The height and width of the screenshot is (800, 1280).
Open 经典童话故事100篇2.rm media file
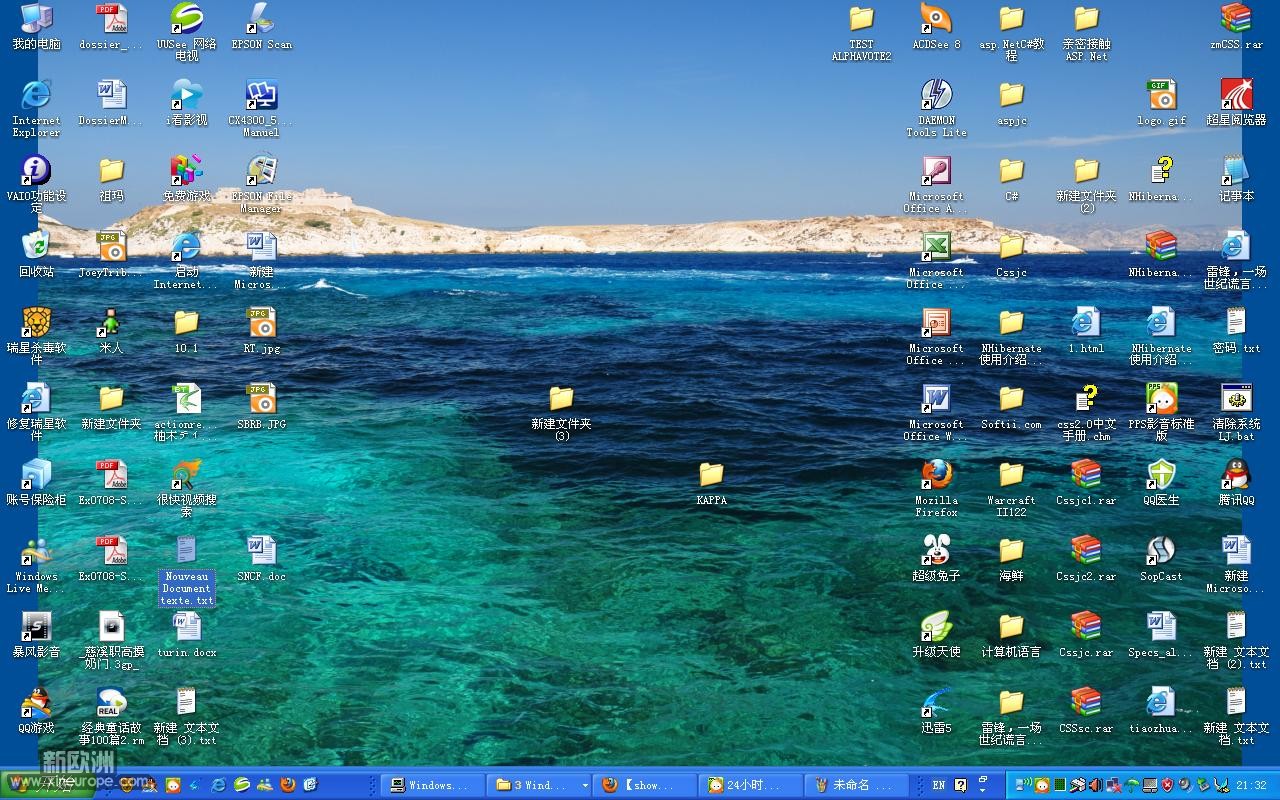coord(111,715)
